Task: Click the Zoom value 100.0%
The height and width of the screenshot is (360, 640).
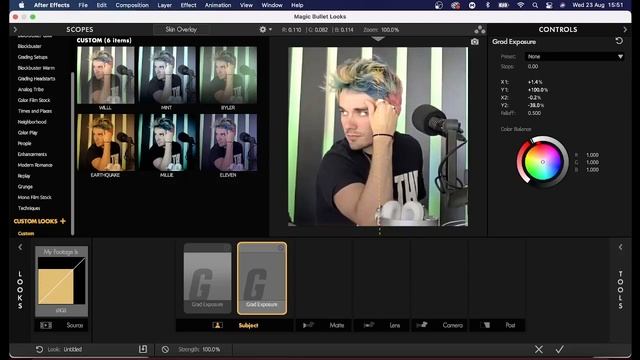Action: 390,30
